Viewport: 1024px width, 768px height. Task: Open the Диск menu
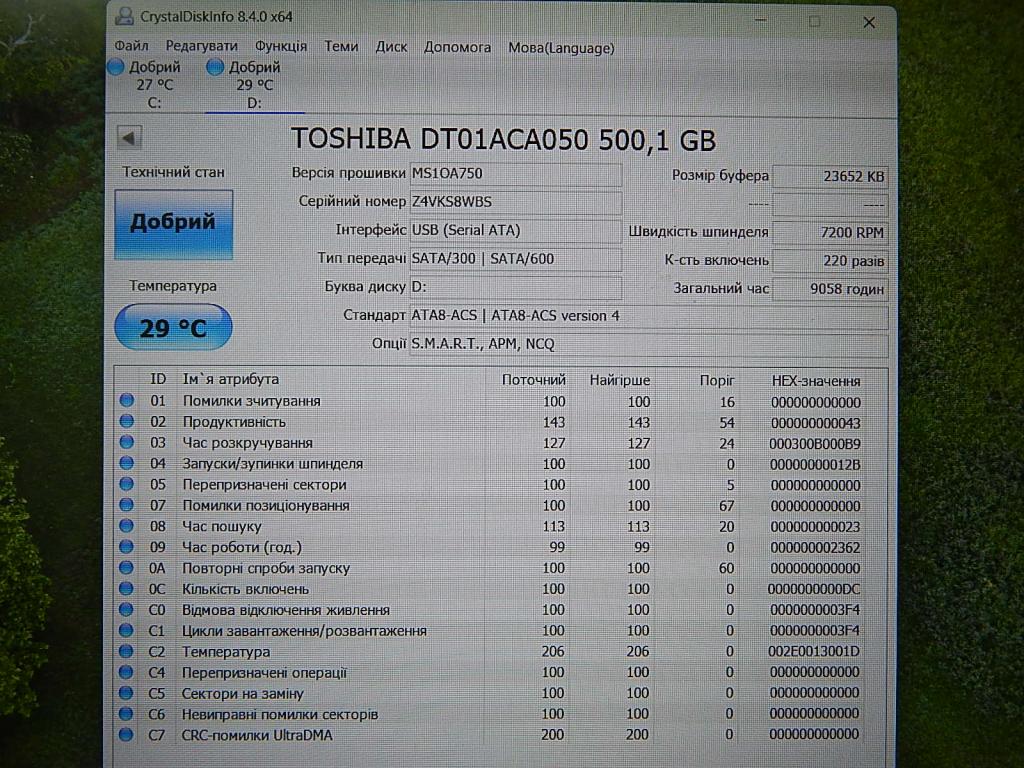pos(391,47)
